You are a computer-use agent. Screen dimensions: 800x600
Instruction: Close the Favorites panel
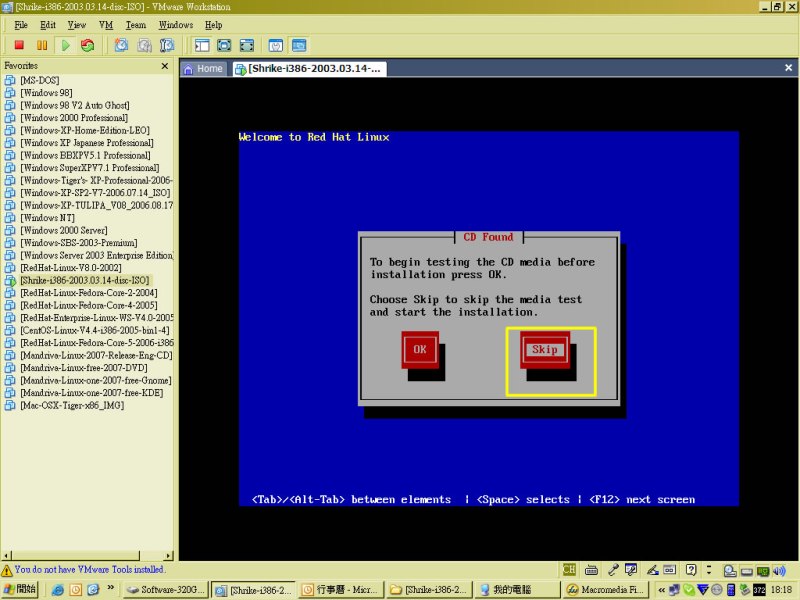(x=165, y=66)
